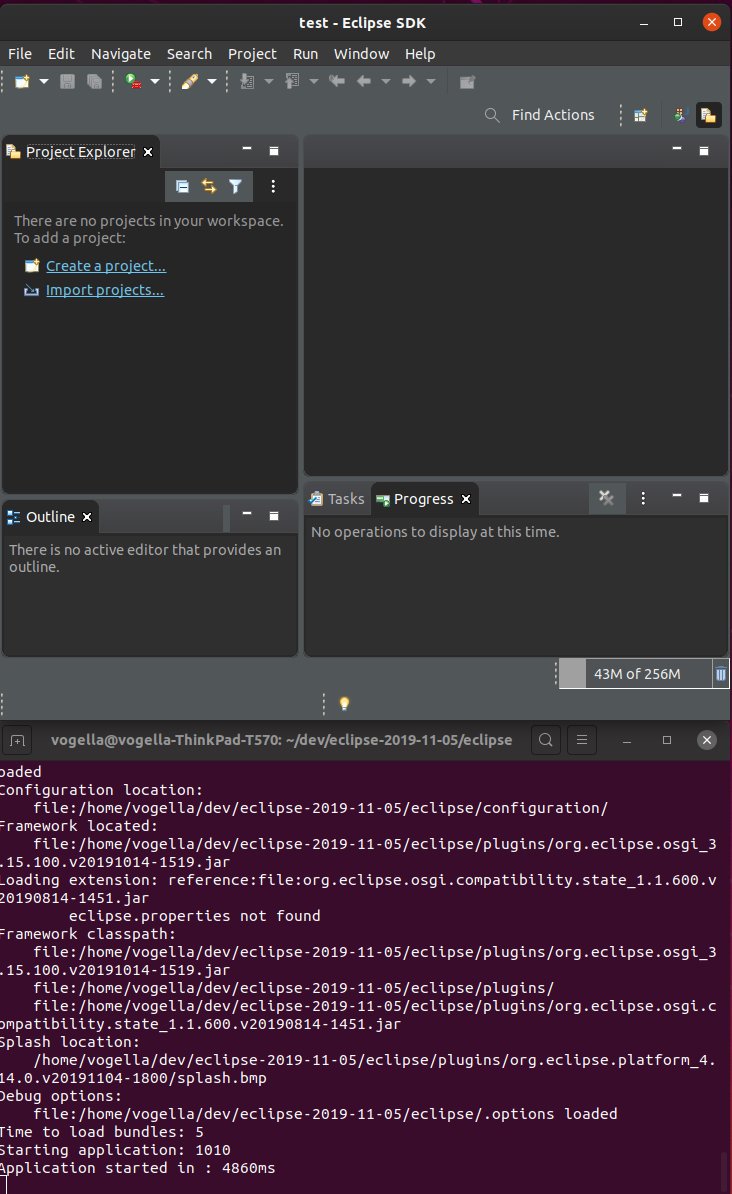Viewport: 732px width, 1194px height.
Task: Open the New wizard dropdown arrow
Action: tap(43, 81)
